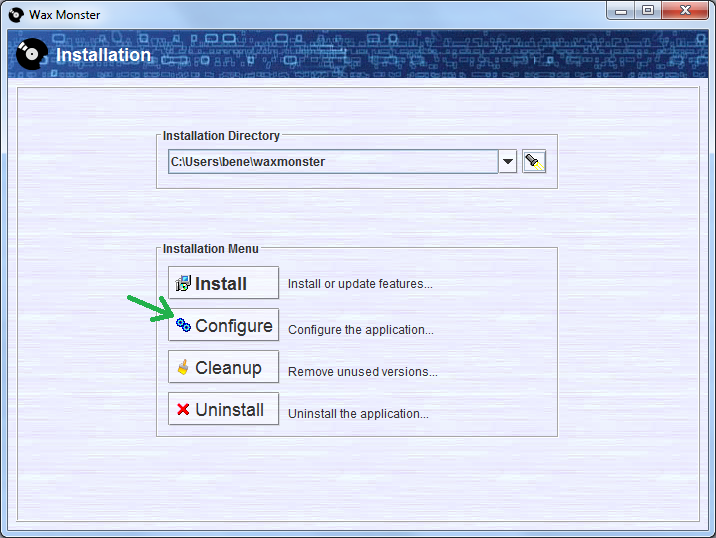Viewport: 716px width, 538px height.
Task: Select the Uninstall button
Action: 223,410
